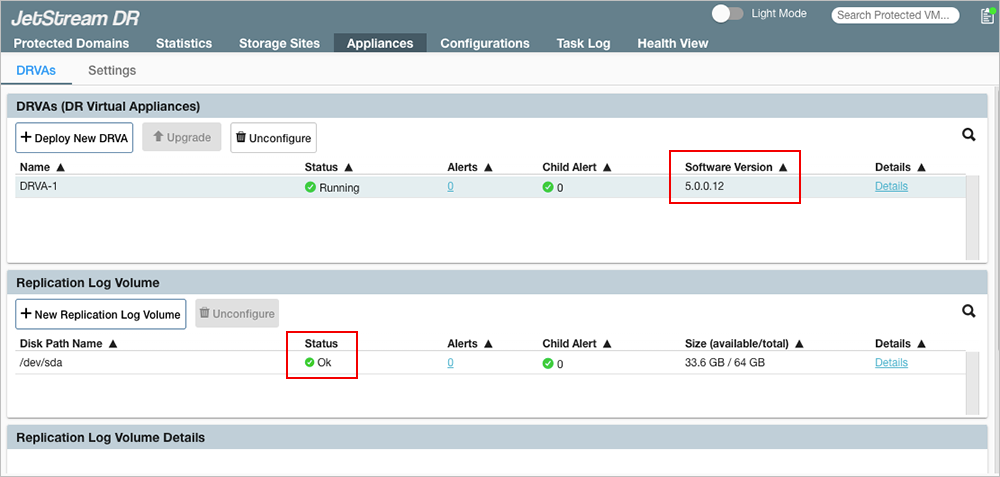
Task: Sort volumes by Disk Path Name header
Action: (x=68, y=343)
